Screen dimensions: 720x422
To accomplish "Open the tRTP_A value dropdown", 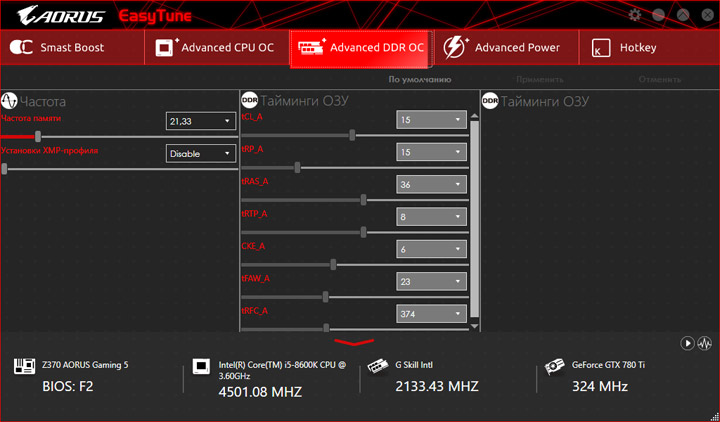I will click(x=431, y=216).
